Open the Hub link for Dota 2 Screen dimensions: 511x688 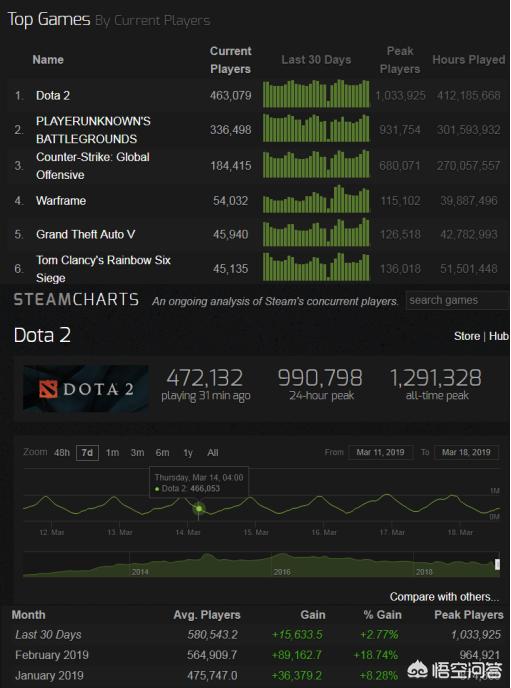(x=499, y=336)
